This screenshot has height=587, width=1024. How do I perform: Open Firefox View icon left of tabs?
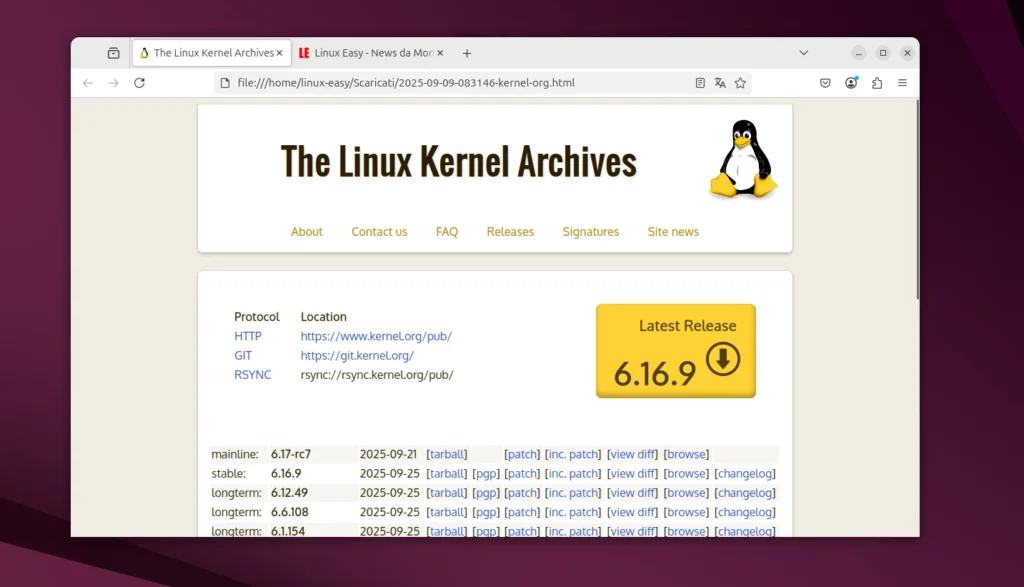coord(113,53)
